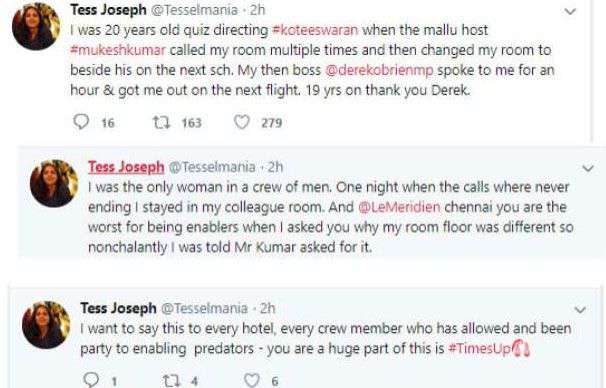Retweet the first tweet with 163 retweets
606x388 pixels.
(161, 123)
